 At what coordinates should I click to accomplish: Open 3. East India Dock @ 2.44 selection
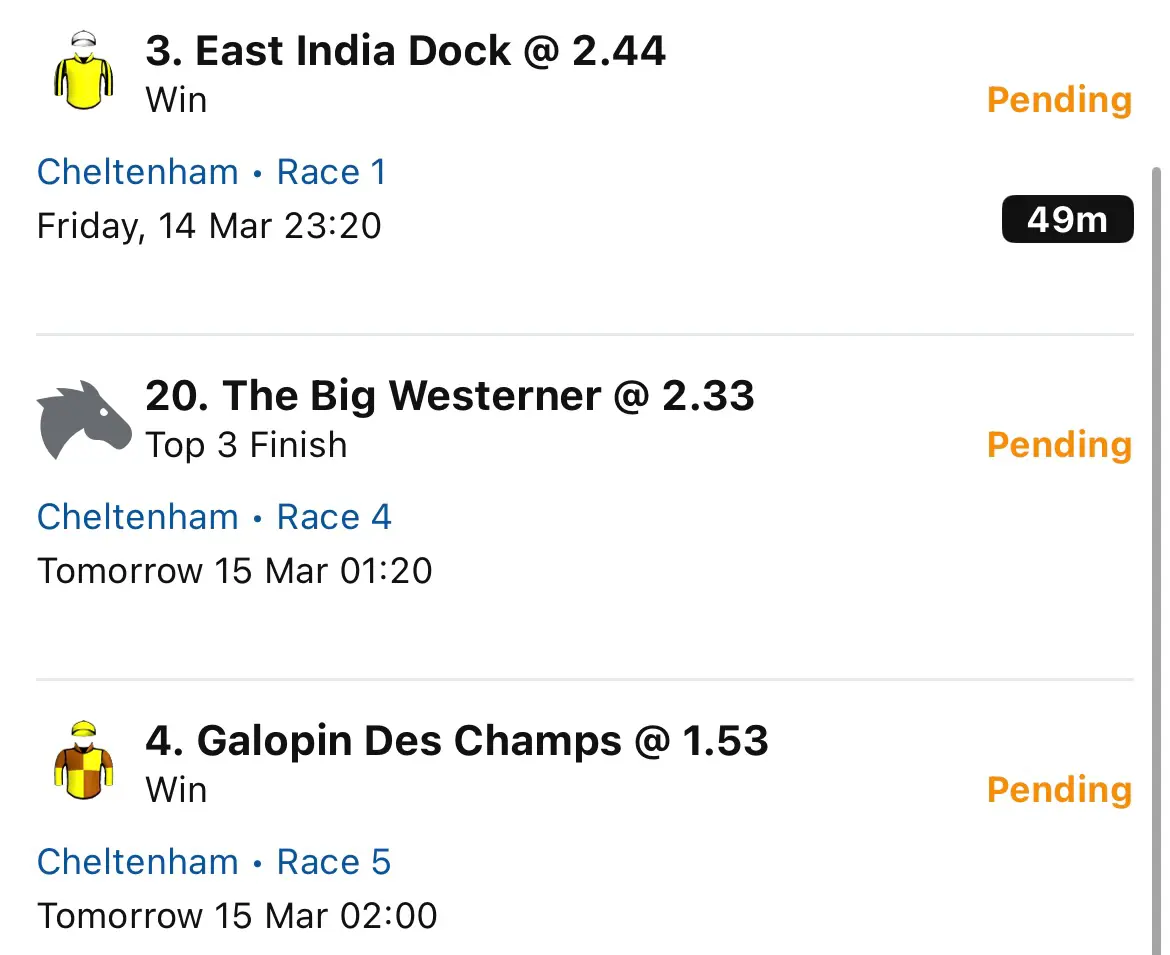405,51
